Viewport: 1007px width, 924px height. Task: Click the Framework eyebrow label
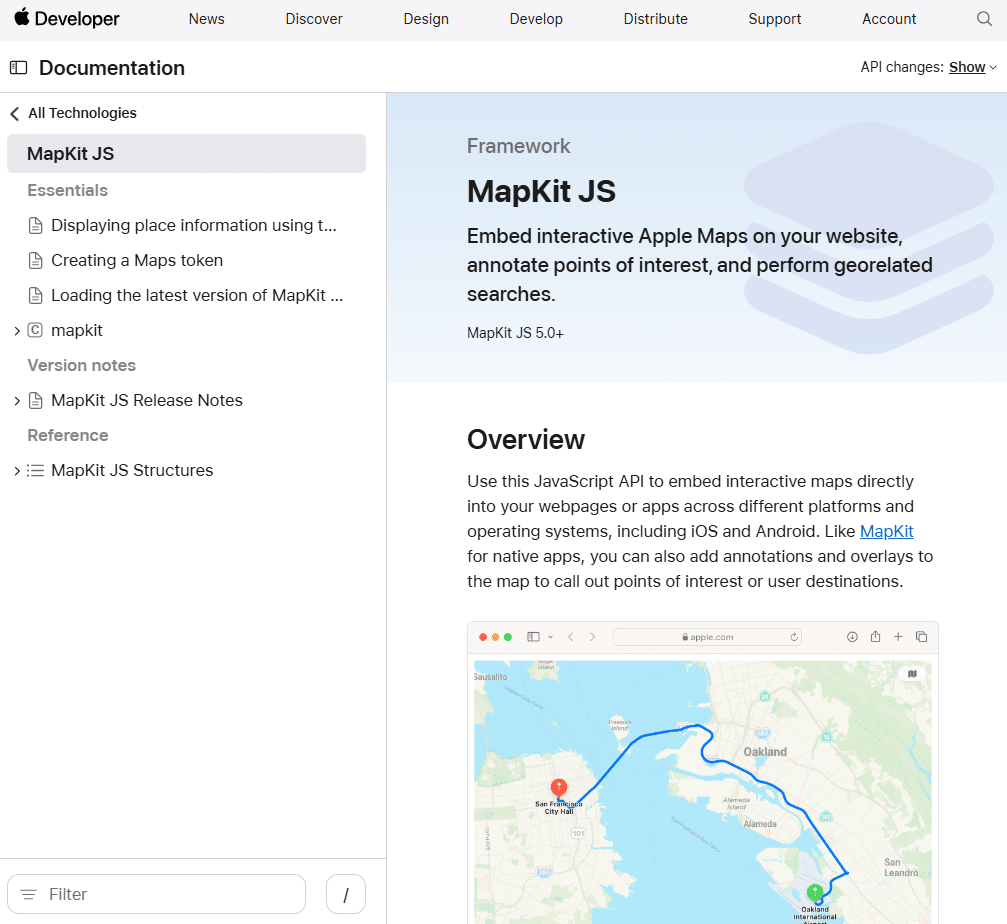pos(518,146)
